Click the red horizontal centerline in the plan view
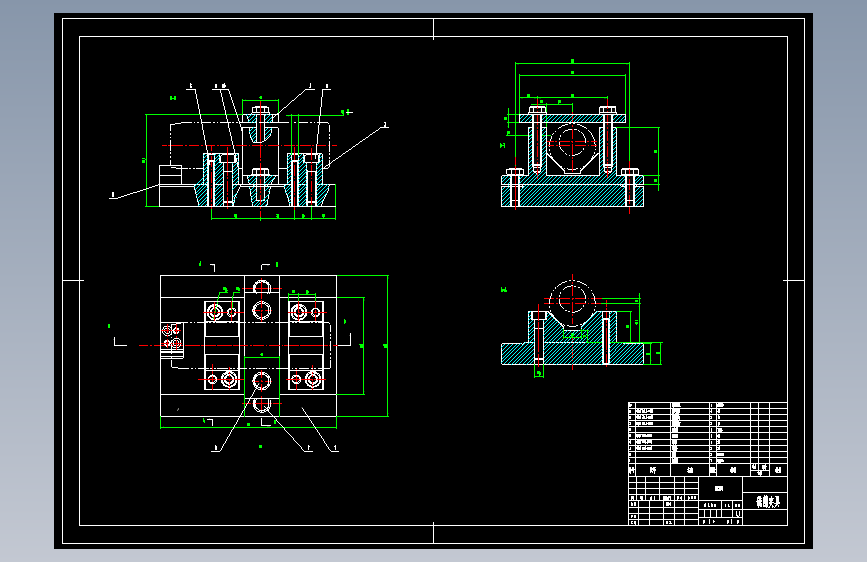Image resolution: width=867 pixels, height=562 pixels. tap(237, 345)
